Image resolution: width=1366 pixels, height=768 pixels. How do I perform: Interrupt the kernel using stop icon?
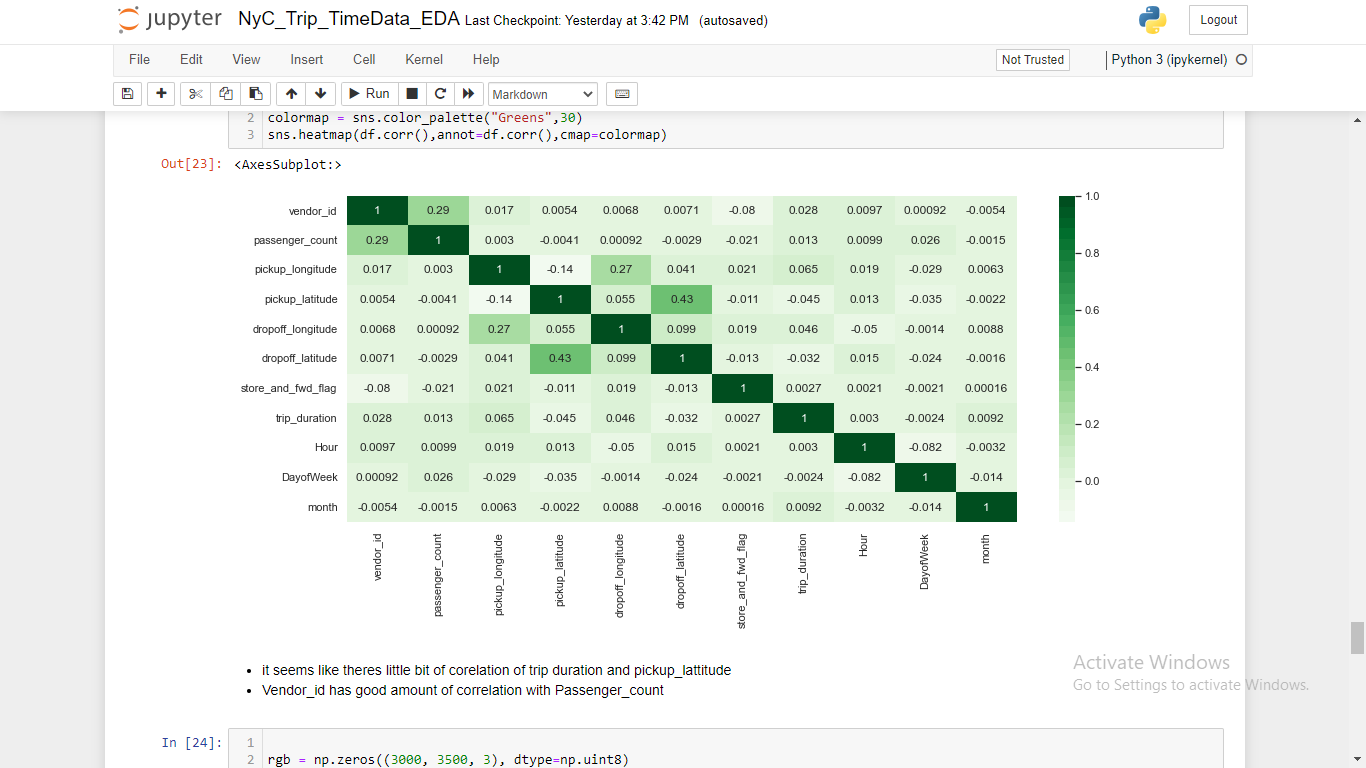pyautogui.click(x=411, y=93)
